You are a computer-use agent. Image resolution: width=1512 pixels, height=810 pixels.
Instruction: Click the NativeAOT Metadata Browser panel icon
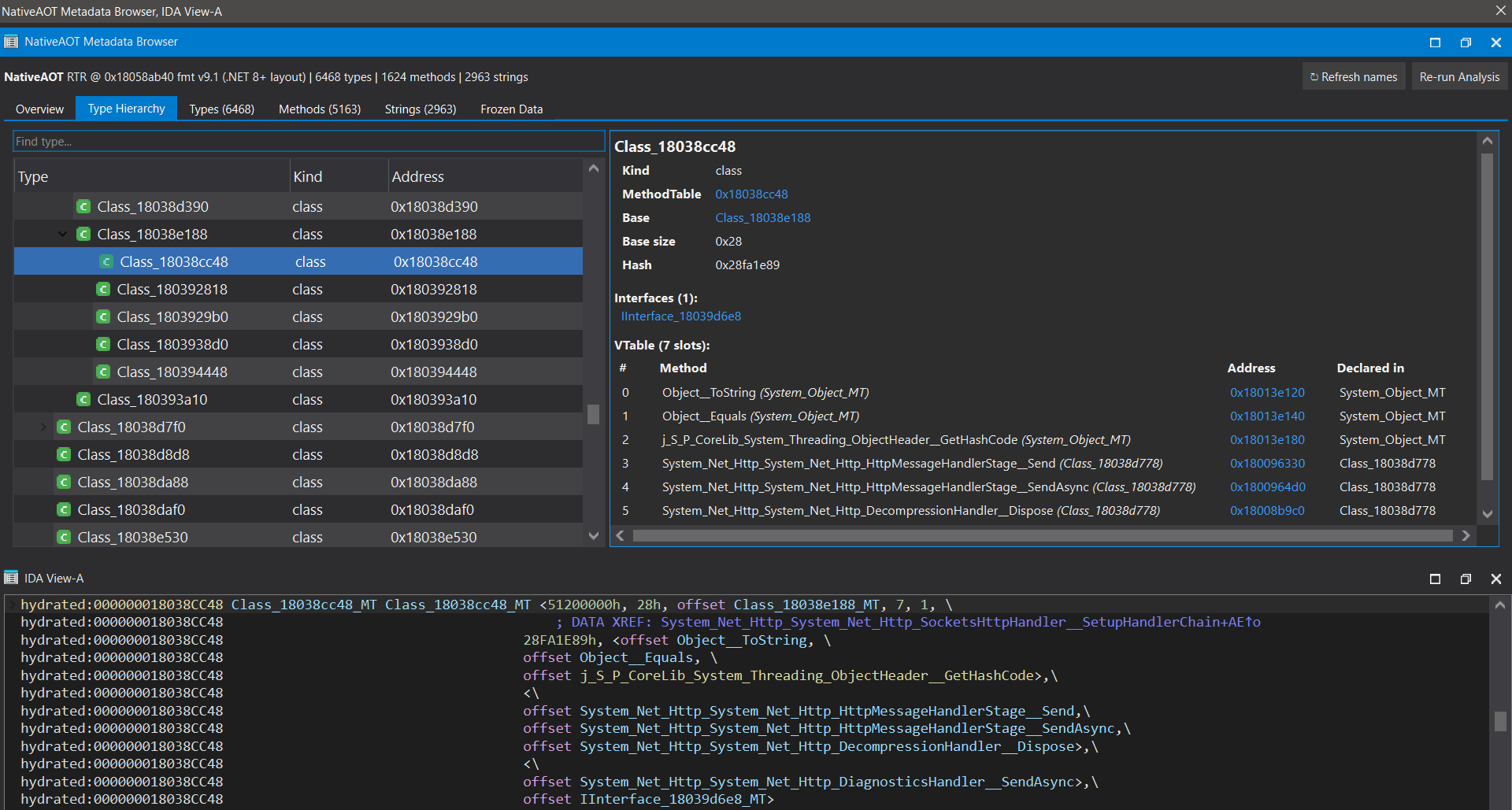(x=11, y=42)
